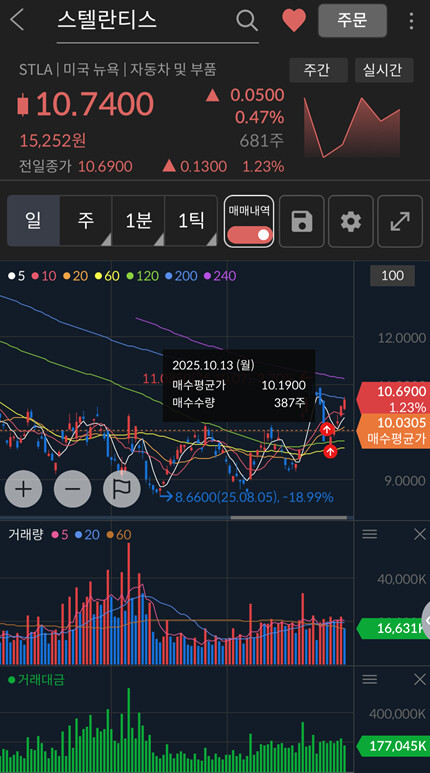Close the 거래대금 panel
430x773 pixels.
click(x=420, y=680)
